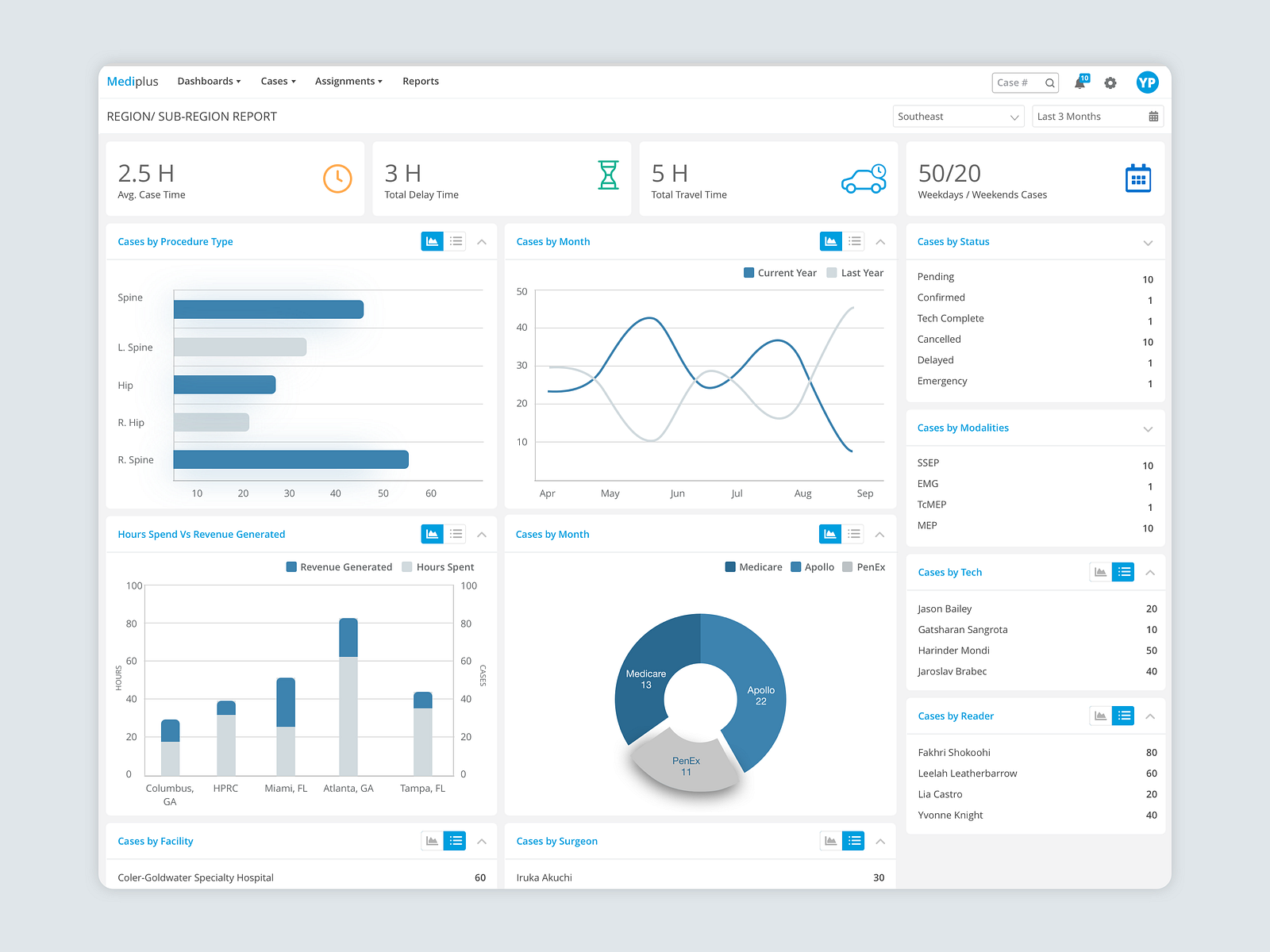Toggle list view on Hours Spend Vs Revenue Generated

(456, 534)
